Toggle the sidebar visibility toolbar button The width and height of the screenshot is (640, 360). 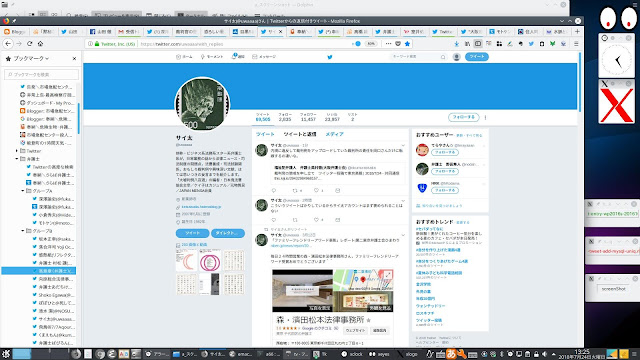point(478,44)
